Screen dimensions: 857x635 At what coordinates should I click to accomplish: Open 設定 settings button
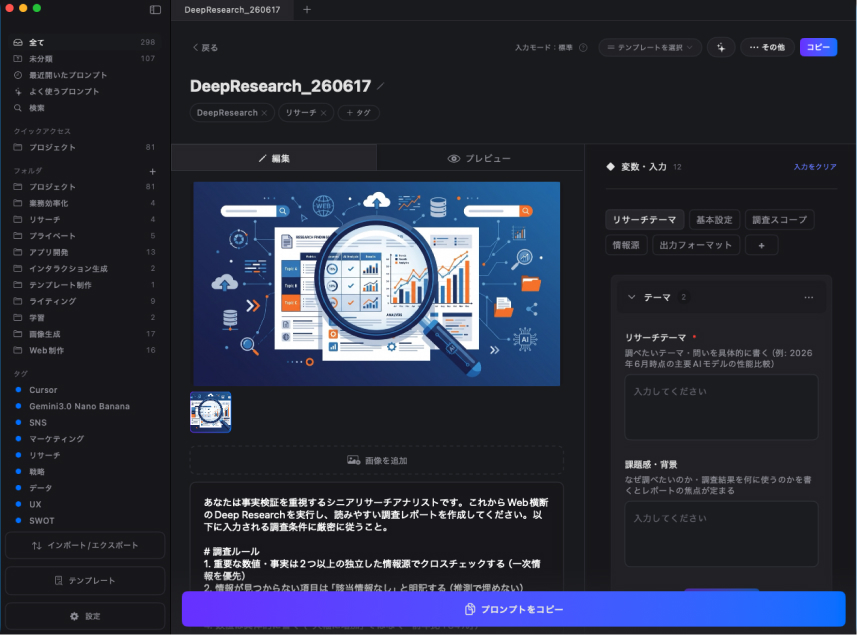point(85,616)
